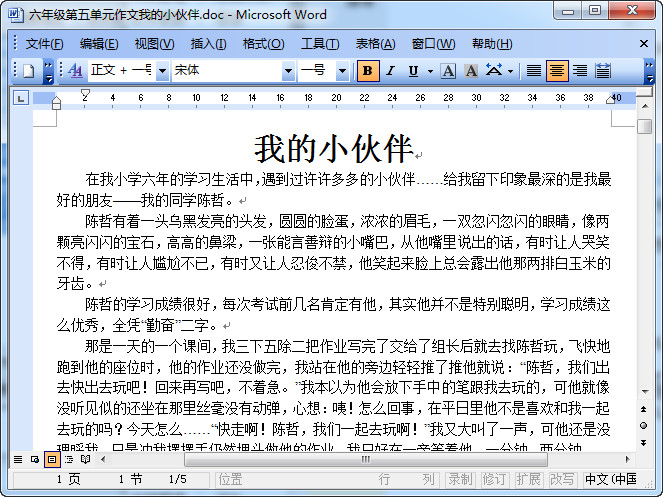This screenshot has height=497, width=663.
Task: Click the vertical scrollbar thumb
Action: click(645, 126)
